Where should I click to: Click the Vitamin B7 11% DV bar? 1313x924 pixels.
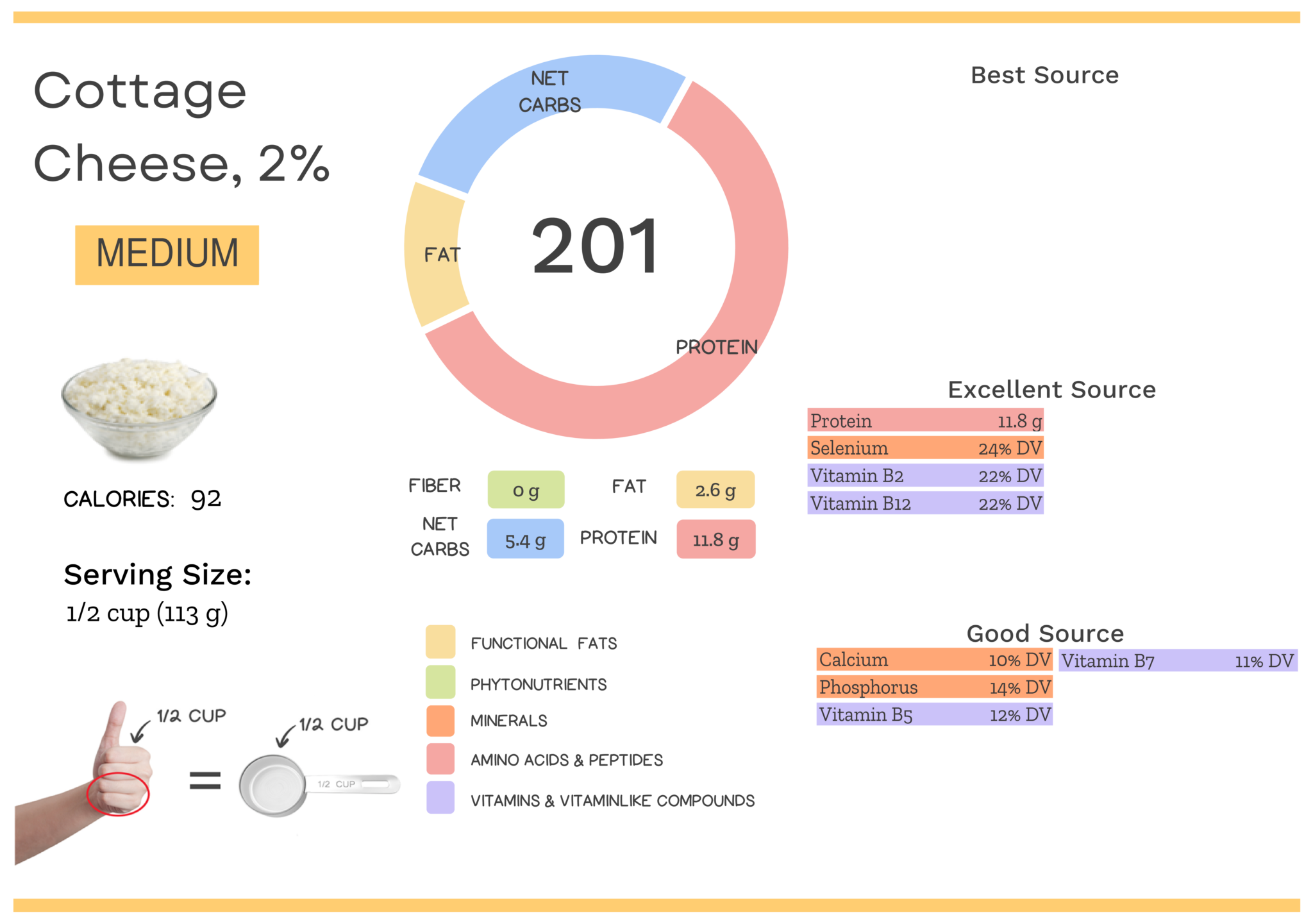(x=1178, y=660)
